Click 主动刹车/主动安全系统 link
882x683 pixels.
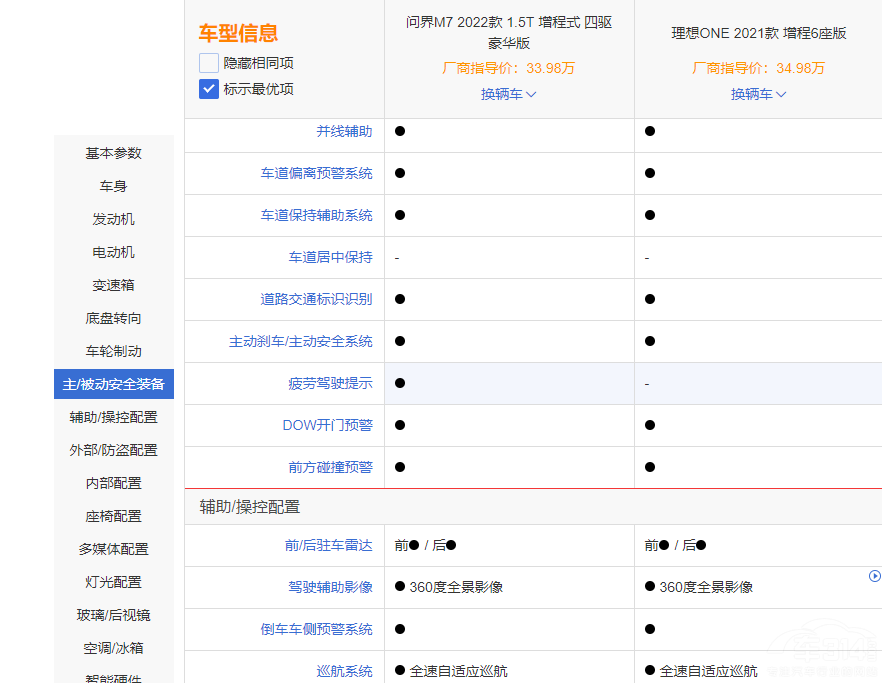tap(300, 341)
